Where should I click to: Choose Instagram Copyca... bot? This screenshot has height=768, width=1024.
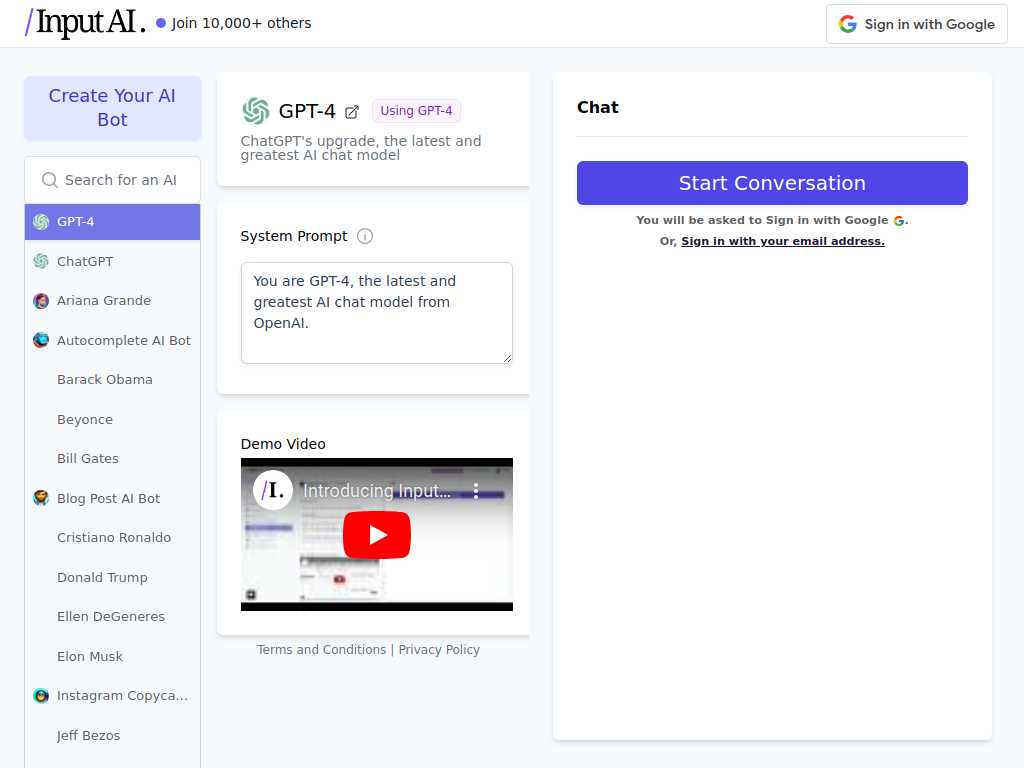112,696
